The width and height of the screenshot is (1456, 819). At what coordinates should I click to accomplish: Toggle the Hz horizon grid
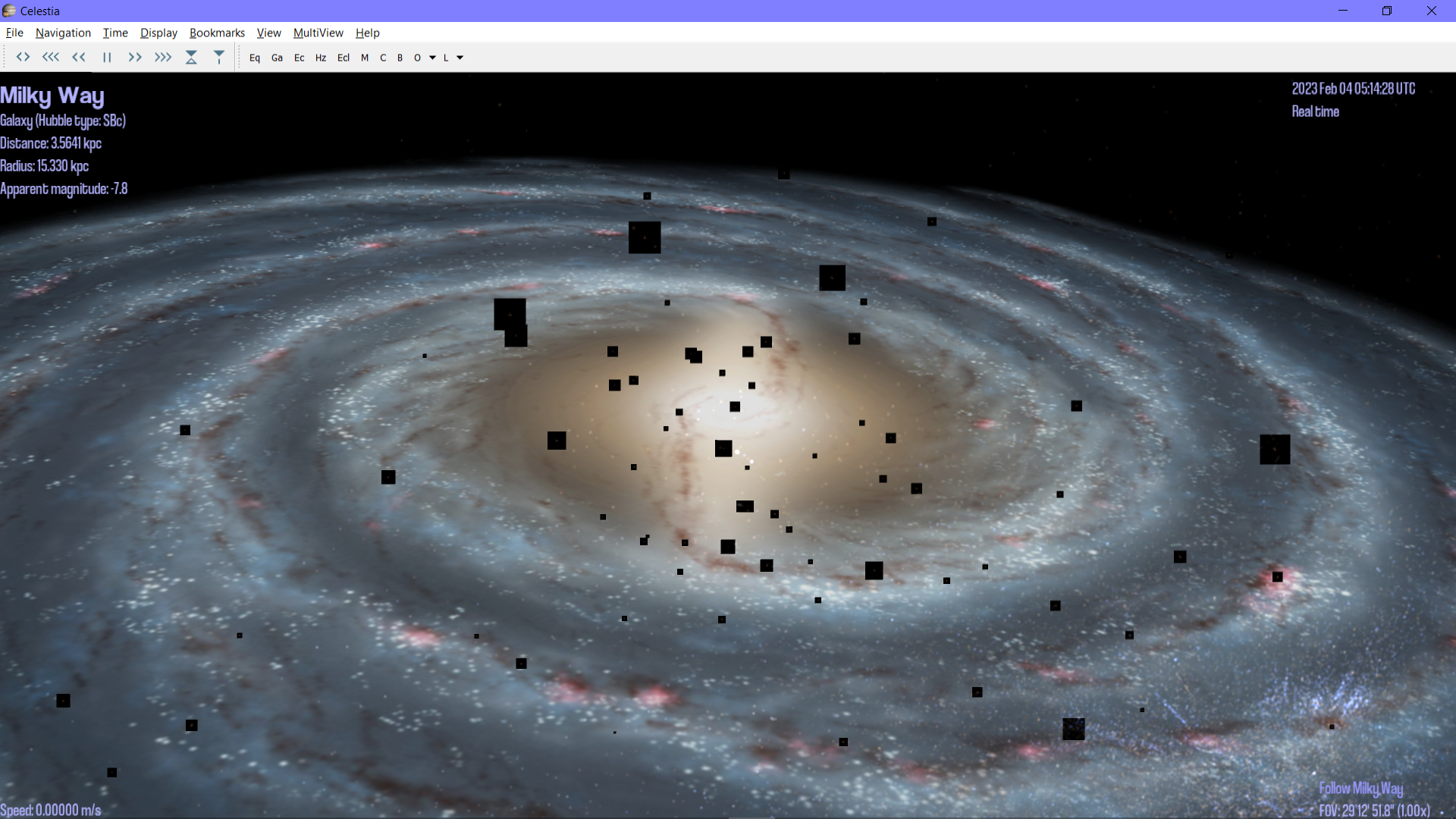[x=321, y=58]
